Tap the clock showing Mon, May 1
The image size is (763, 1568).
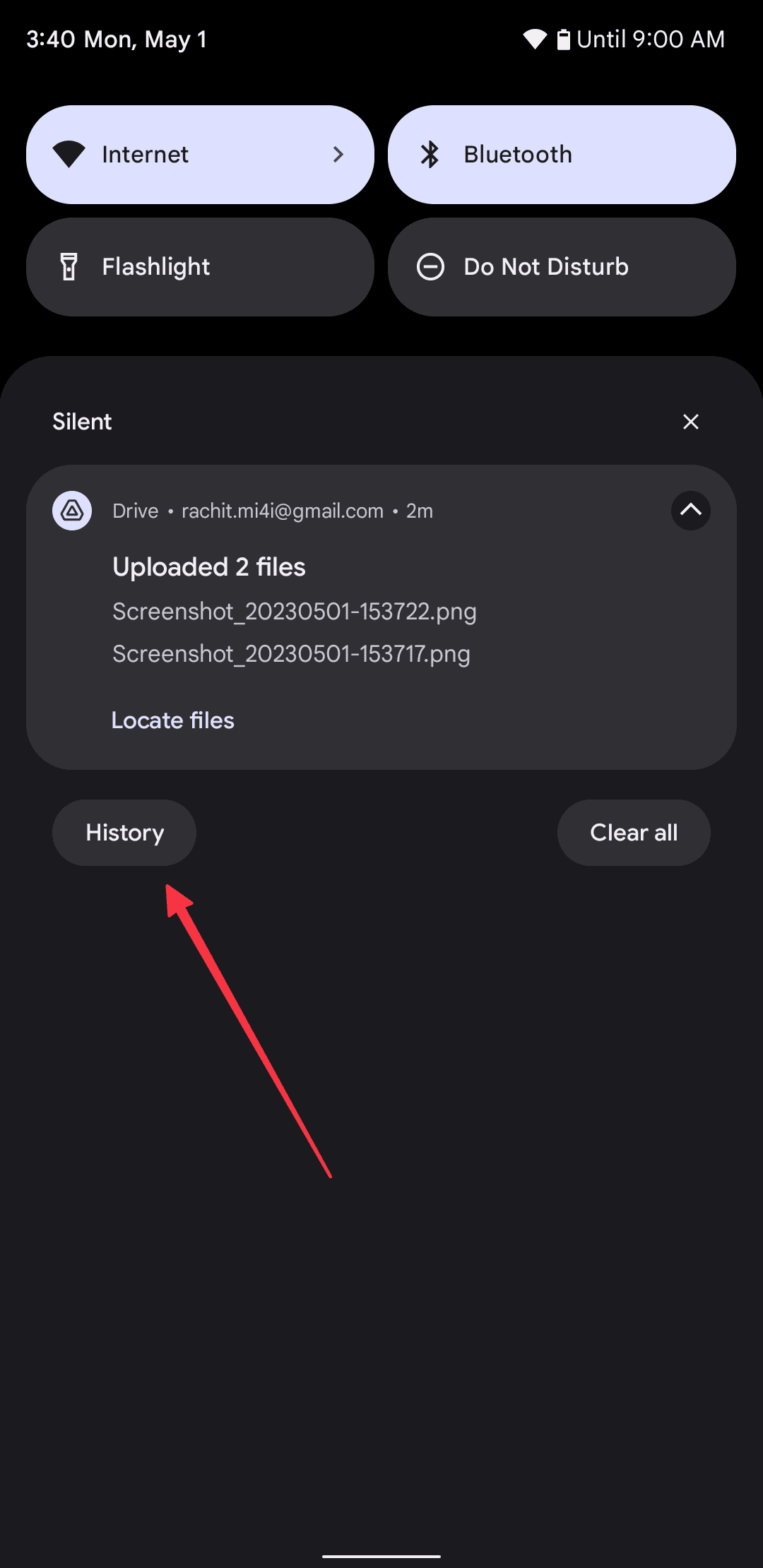(117, 39)
